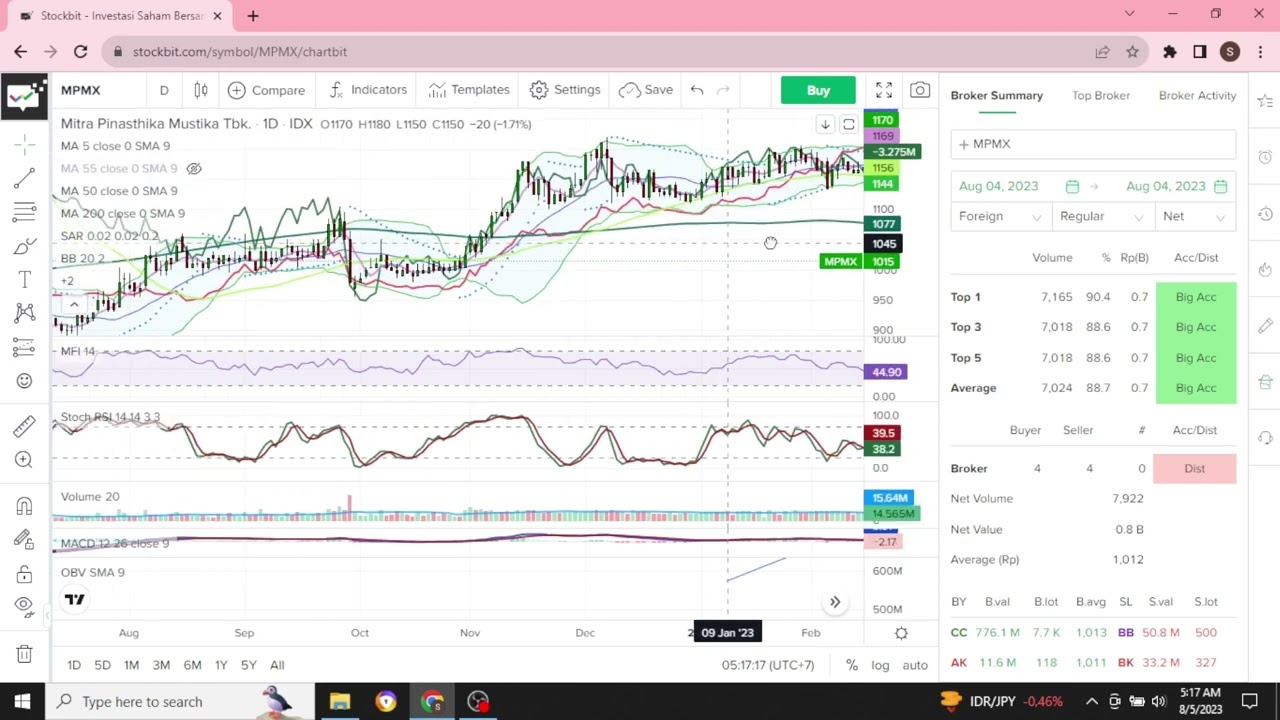Toggle percent scale mode

[x=851, y=665]
